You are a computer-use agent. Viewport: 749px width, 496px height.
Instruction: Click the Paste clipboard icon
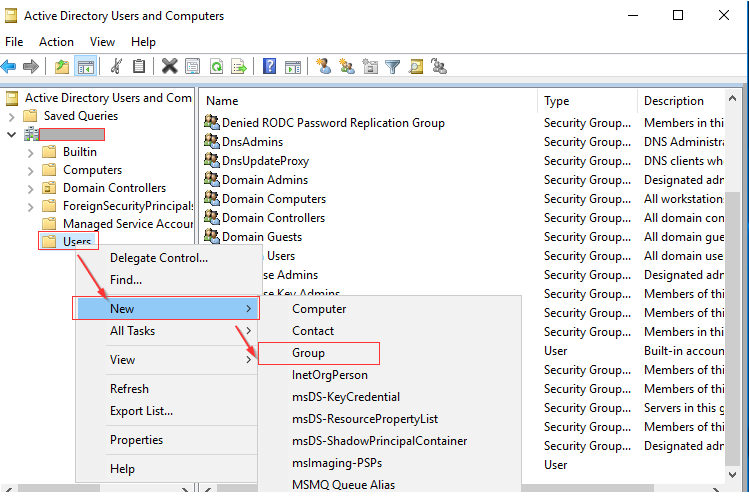[x=139, y=66]
